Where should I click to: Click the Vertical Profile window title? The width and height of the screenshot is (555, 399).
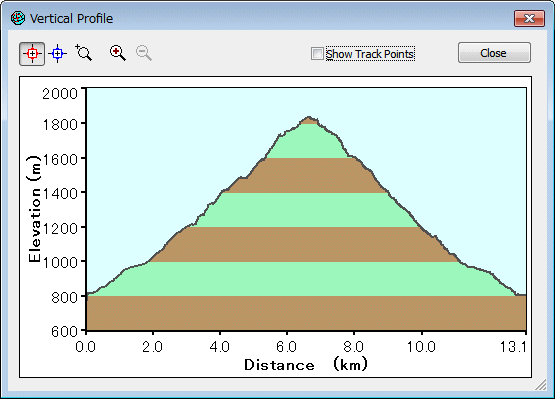click(71, 18)
